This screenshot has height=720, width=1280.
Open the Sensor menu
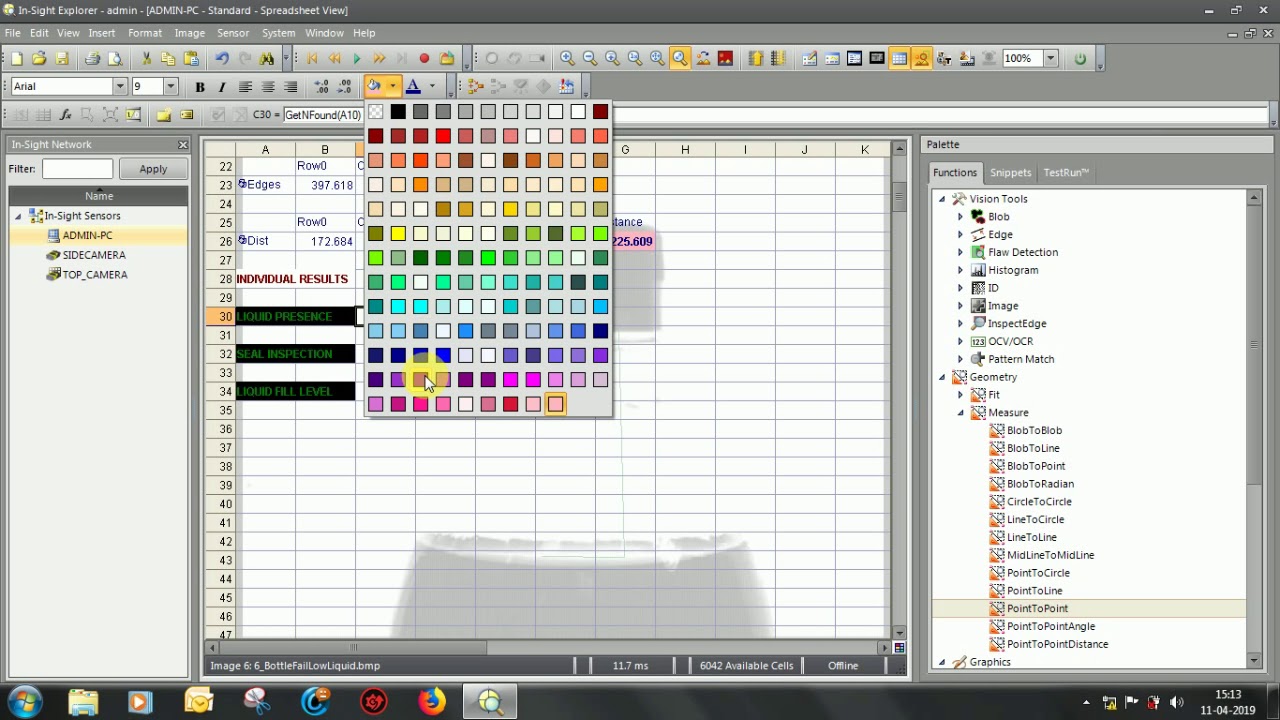[x=233, y=33]
